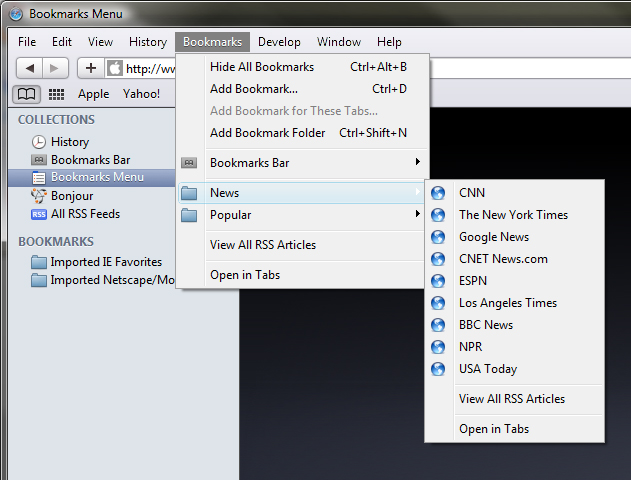Toggle the open-book Show Bookmarks icon

coord(26,95)
